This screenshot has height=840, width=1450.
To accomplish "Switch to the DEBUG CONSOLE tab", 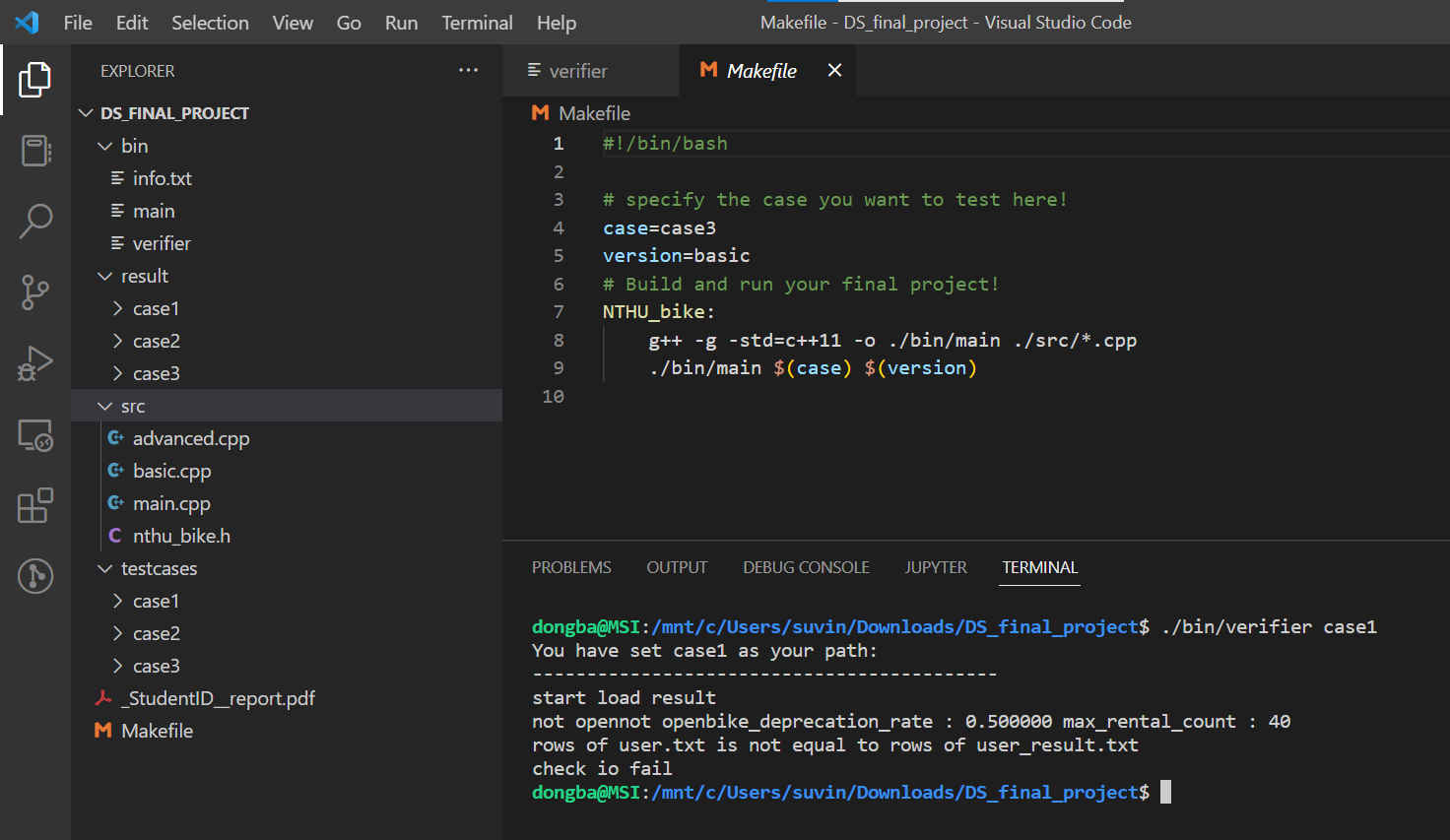I will click(x=806, y=567).
